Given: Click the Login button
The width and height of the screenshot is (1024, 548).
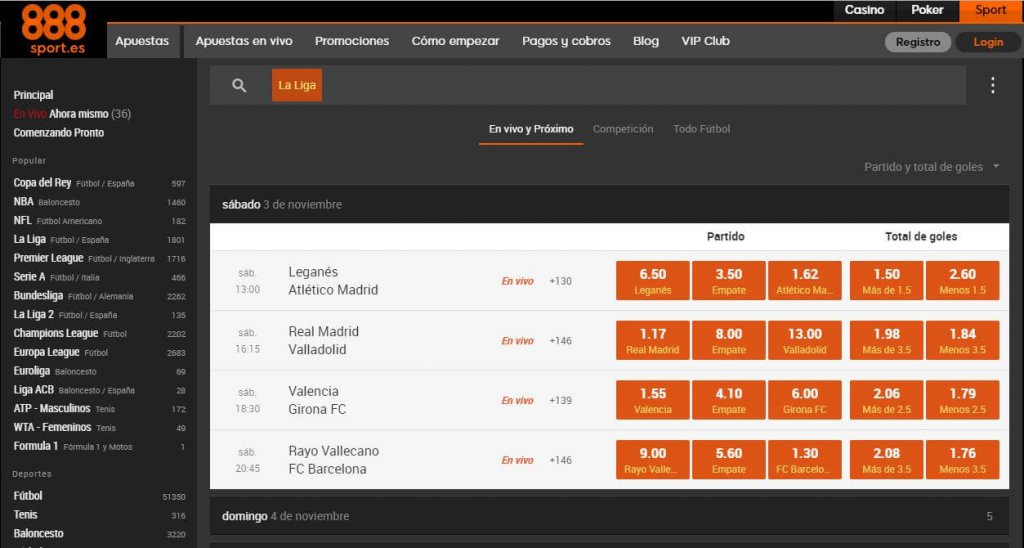Looking at the screenshot, I should click(x=988, y=42).
